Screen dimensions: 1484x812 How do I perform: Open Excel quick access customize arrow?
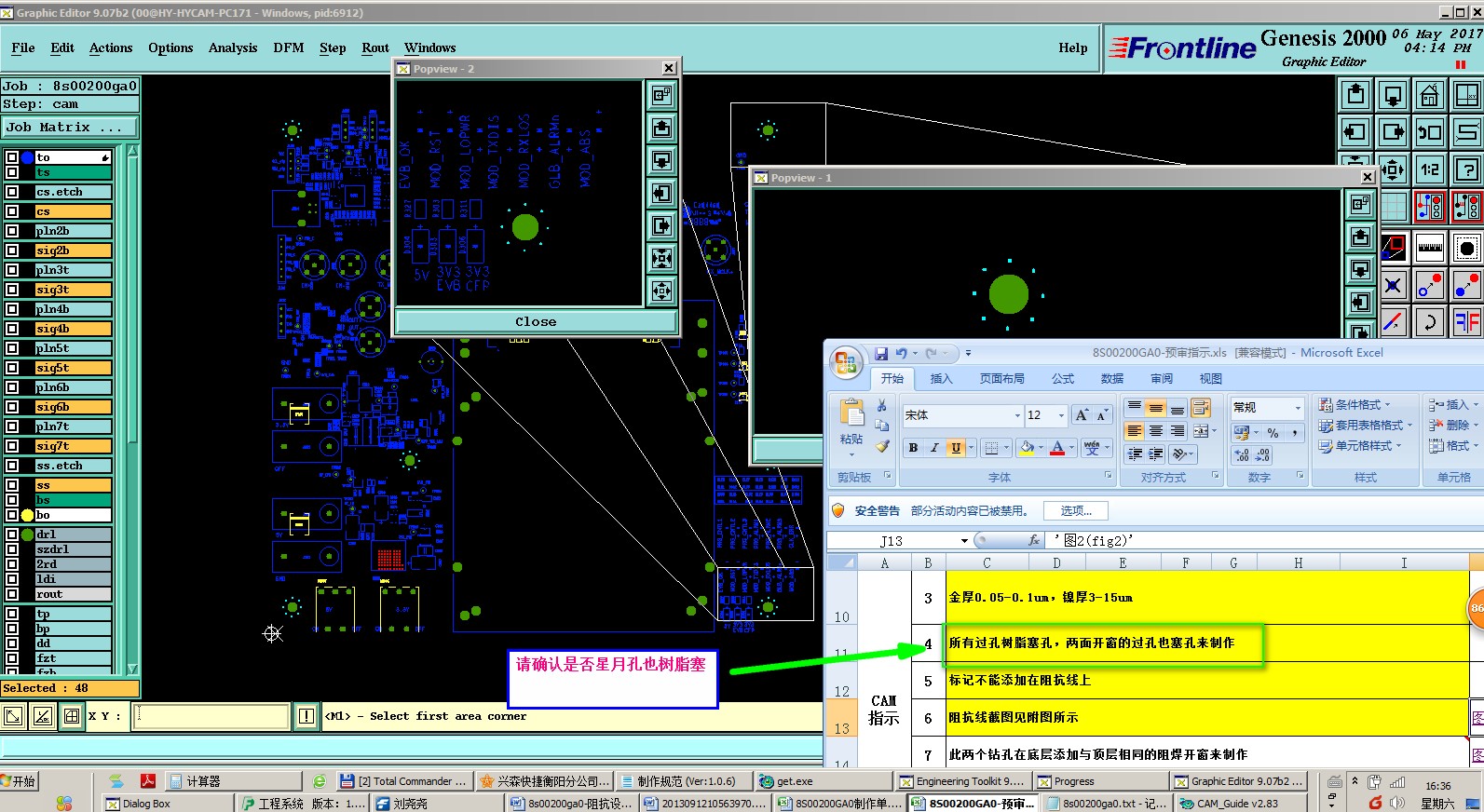pos(968,353)
